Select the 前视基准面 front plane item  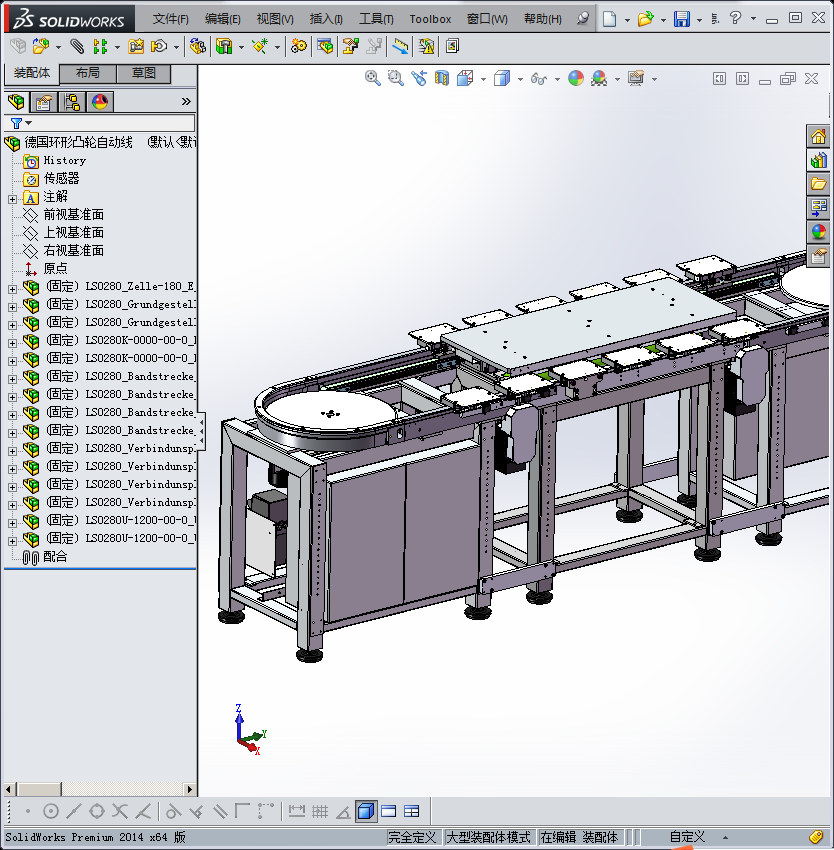tap(73, 214)
